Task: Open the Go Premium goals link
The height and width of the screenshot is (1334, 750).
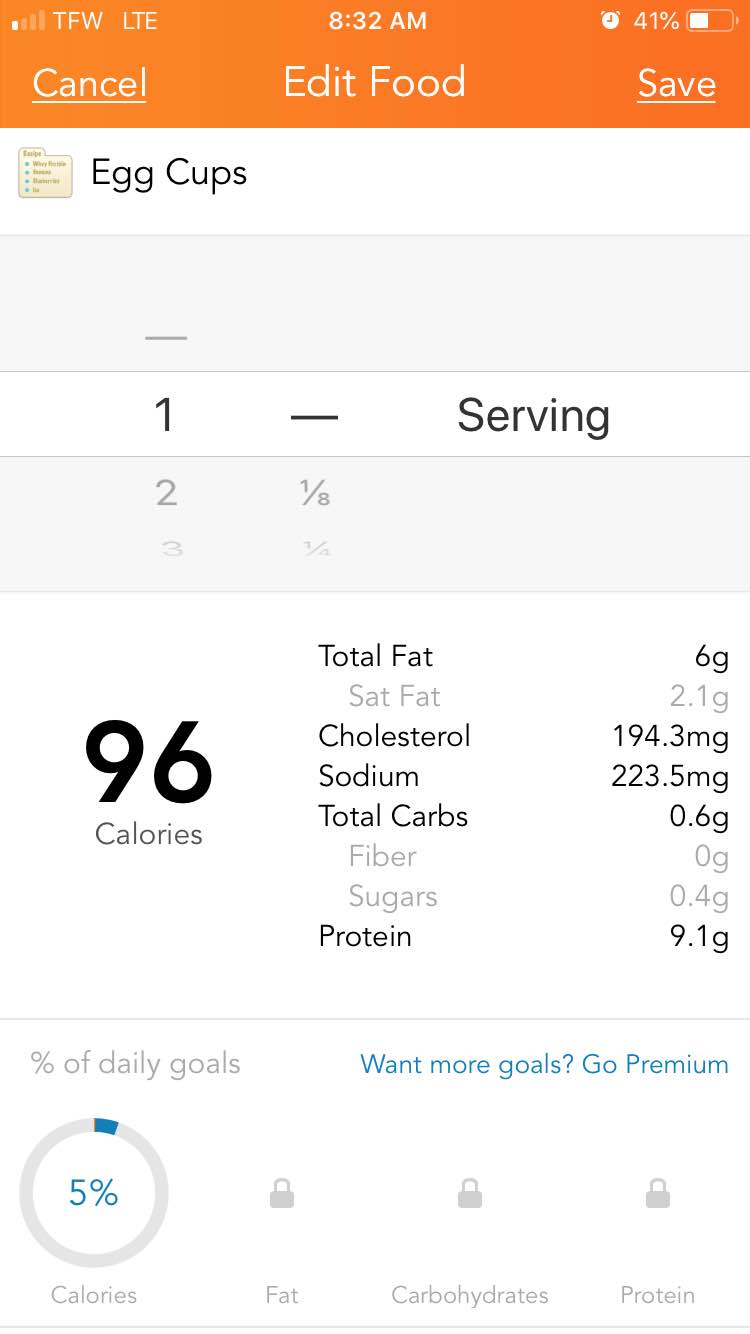Action: (544, 1064)
